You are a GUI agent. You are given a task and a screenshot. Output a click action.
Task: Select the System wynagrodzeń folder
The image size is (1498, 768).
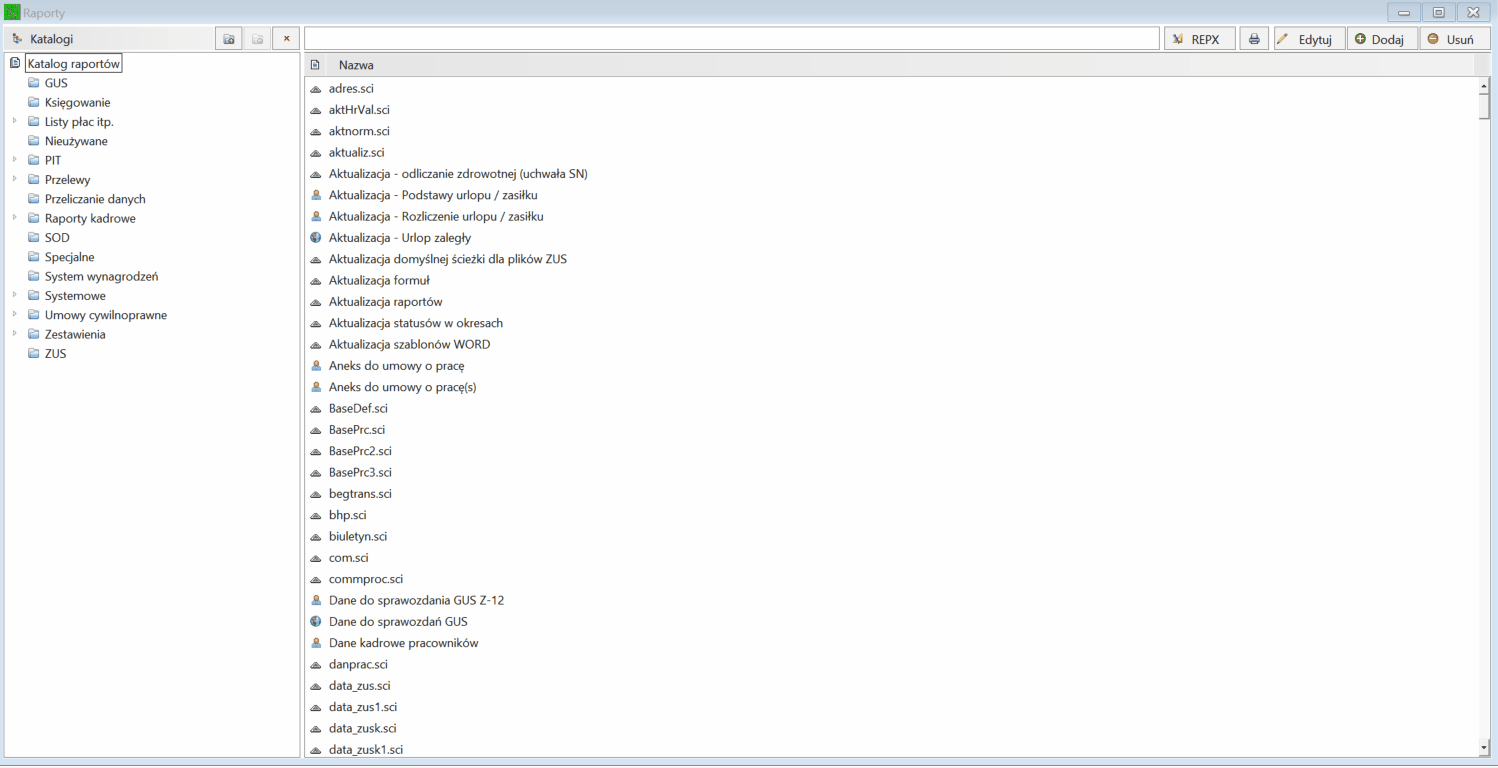coord(102,277)
